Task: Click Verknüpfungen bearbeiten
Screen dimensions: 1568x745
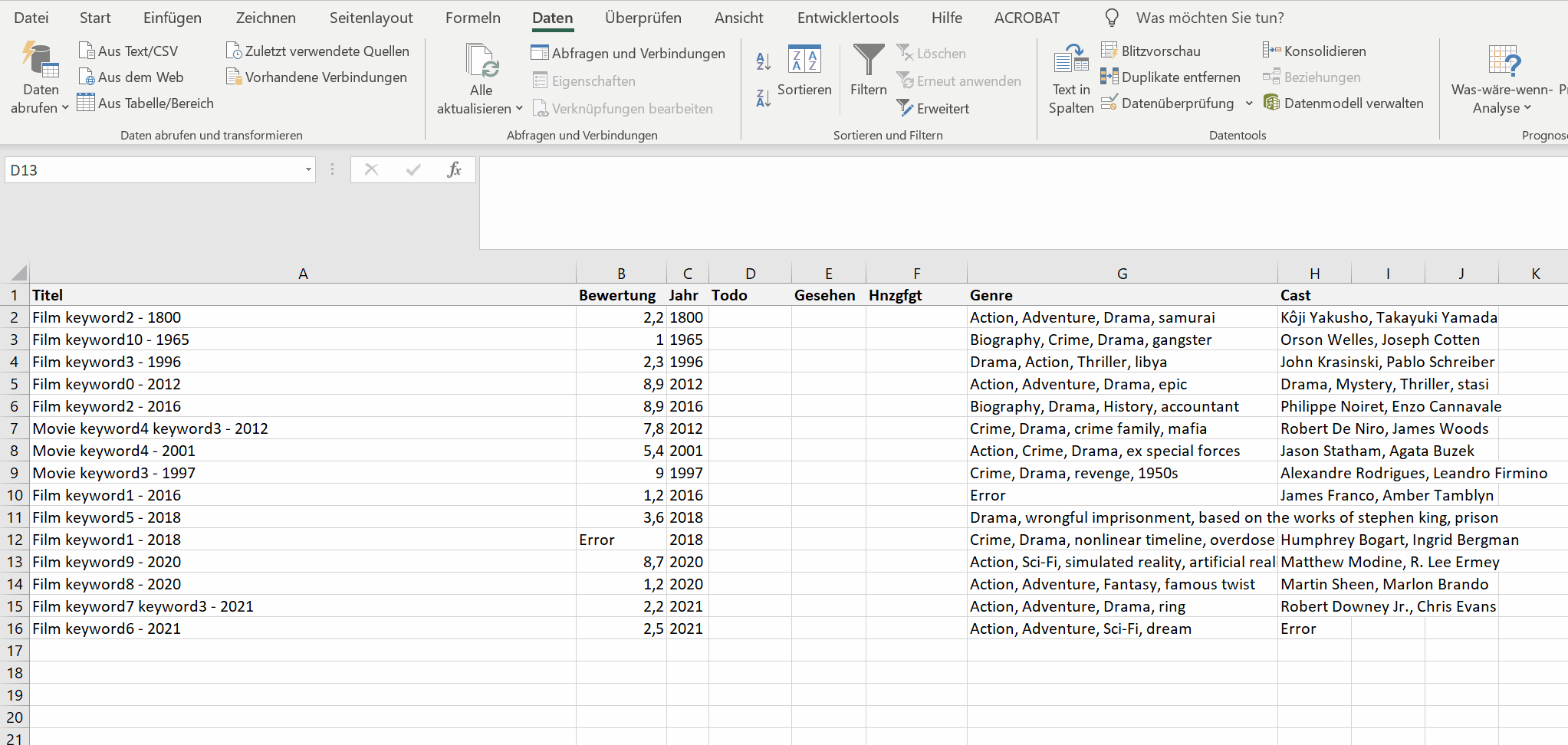Action: click(623, 109)
